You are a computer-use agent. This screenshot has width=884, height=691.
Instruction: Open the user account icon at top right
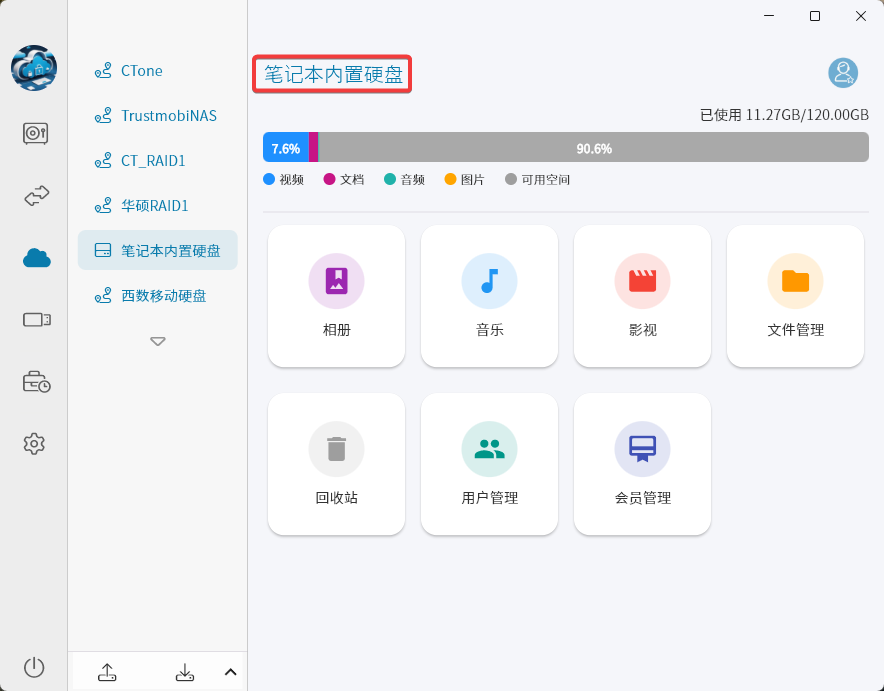[843, 72]
